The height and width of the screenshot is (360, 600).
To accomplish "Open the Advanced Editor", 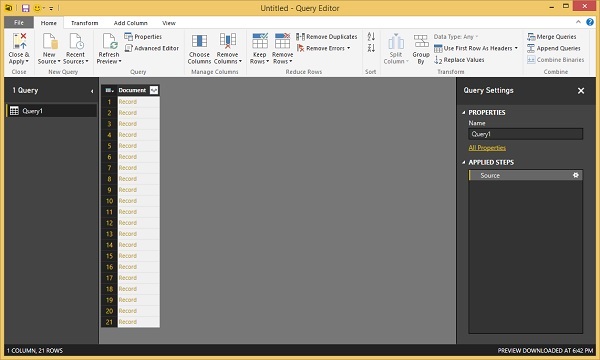I will coord(152,48).
